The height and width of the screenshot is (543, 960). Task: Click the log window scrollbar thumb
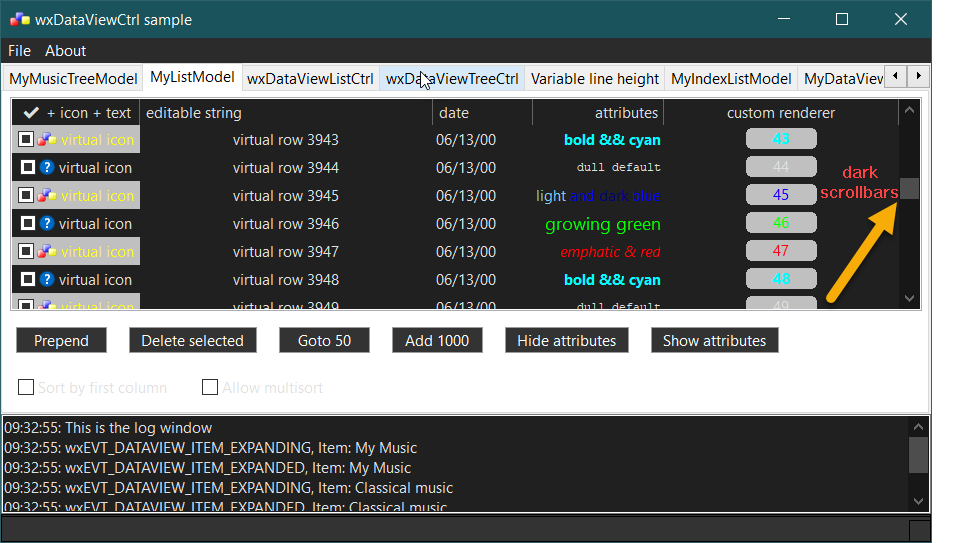(918, 455)
